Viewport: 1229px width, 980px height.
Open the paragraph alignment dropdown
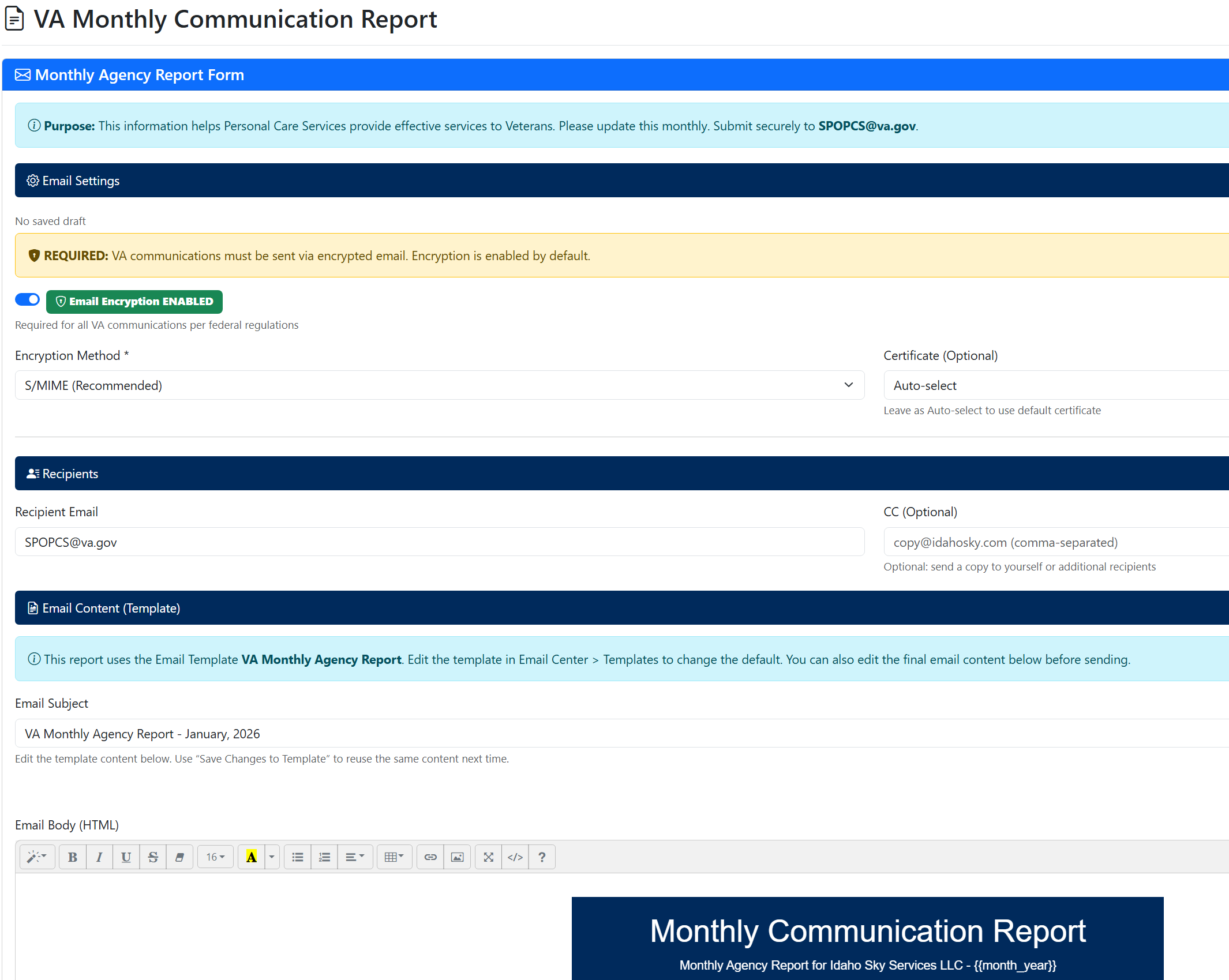(355, 857)
